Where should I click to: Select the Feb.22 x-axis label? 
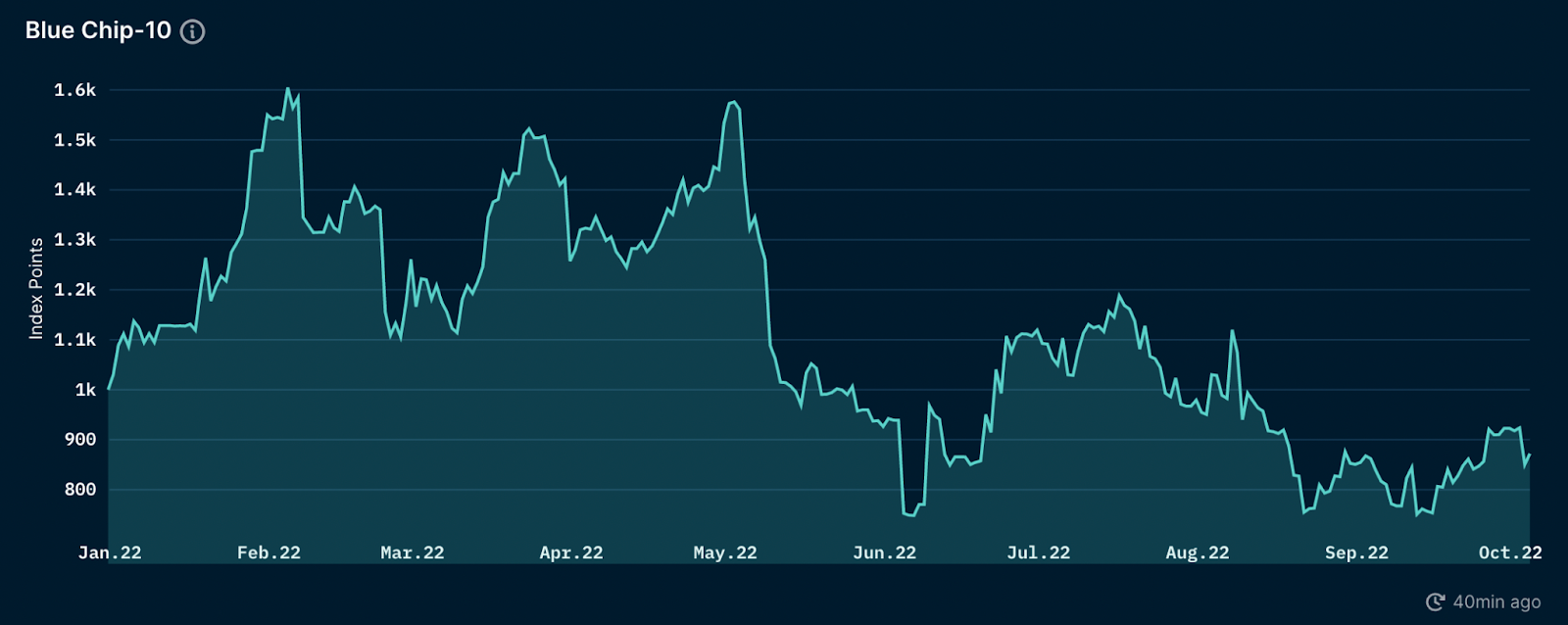pos(269,553)
